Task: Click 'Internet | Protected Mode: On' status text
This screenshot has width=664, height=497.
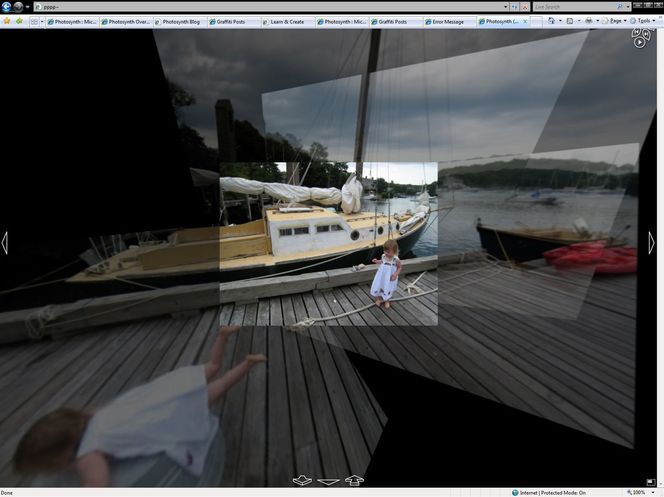Action: (553, 493)
